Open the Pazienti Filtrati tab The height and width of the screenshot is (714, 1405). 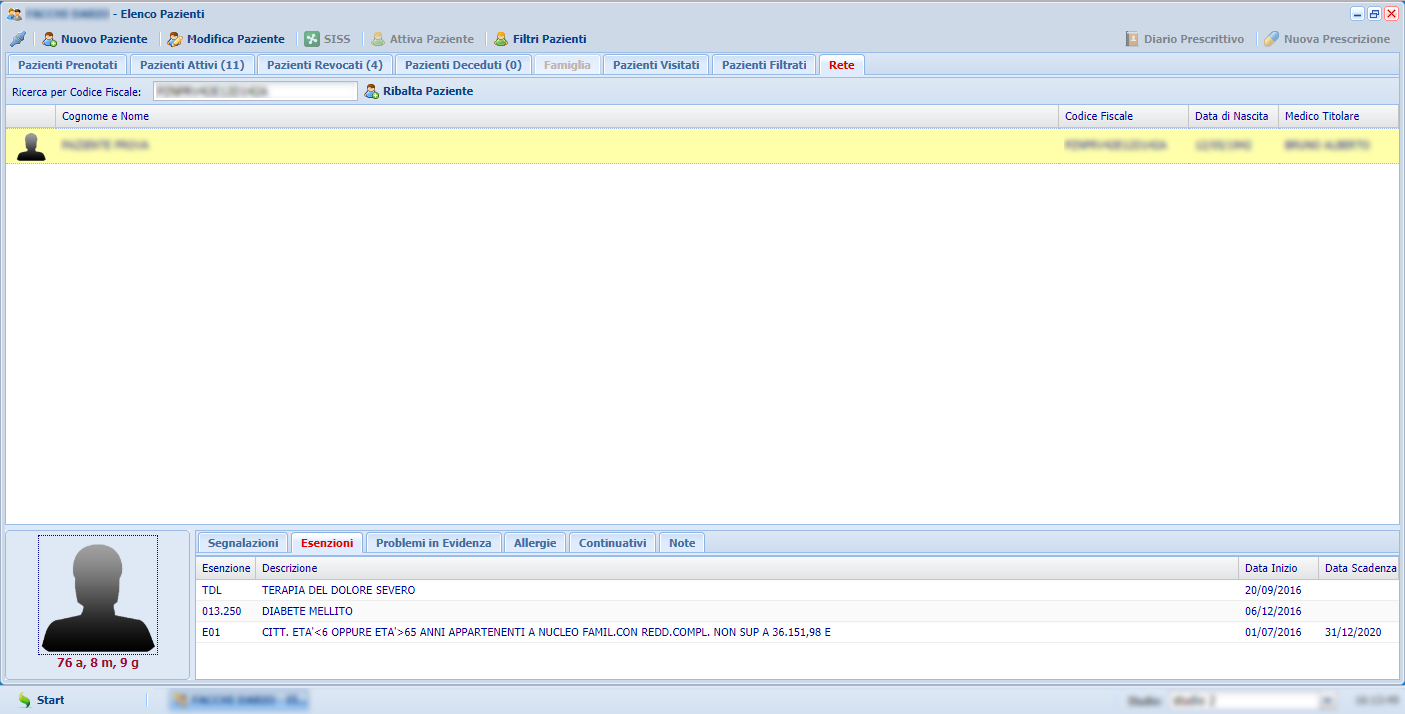click(x=764, y=65)
